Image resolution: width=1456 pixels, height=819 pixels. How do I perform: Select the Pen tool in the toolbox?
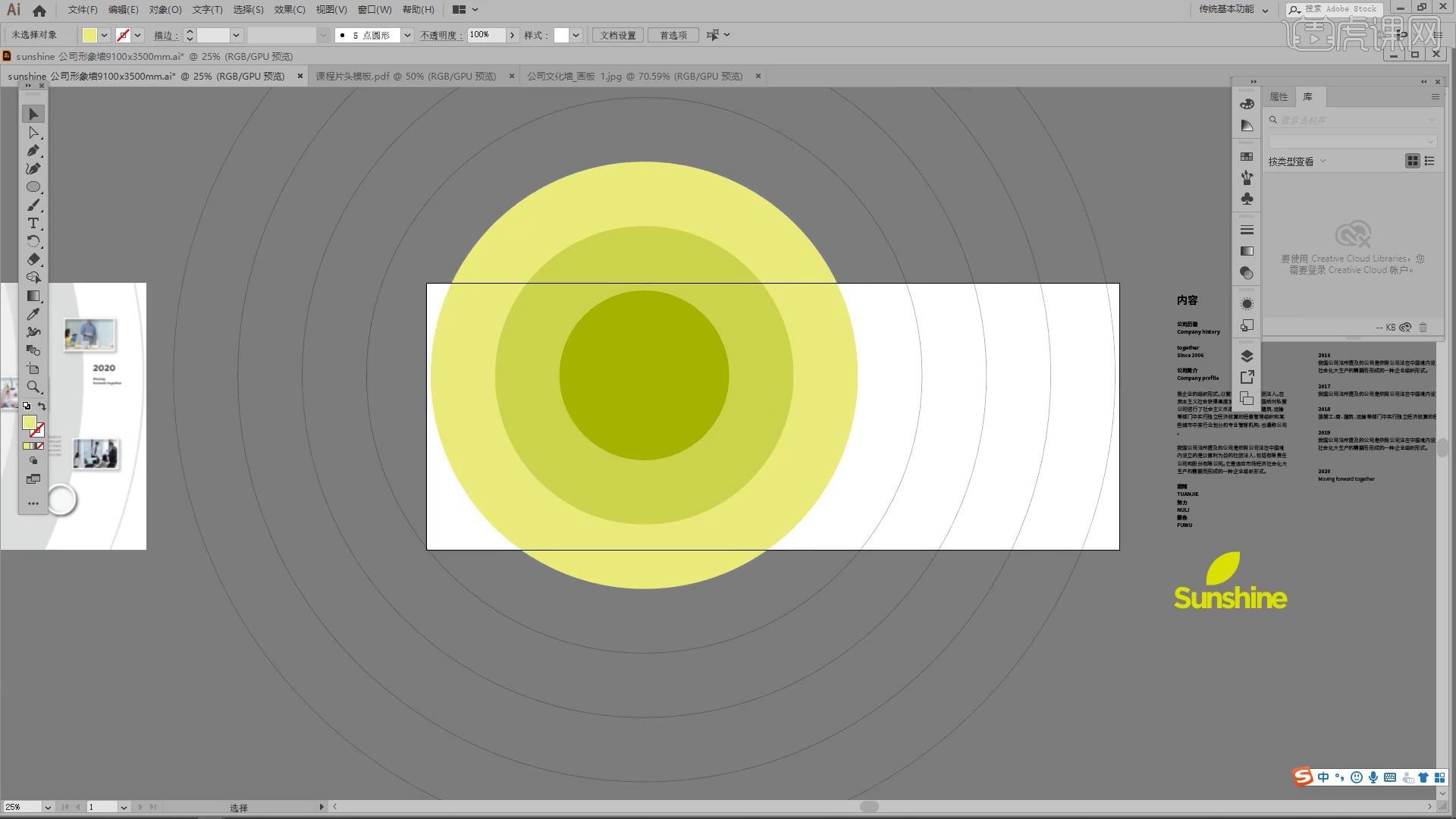33,150
